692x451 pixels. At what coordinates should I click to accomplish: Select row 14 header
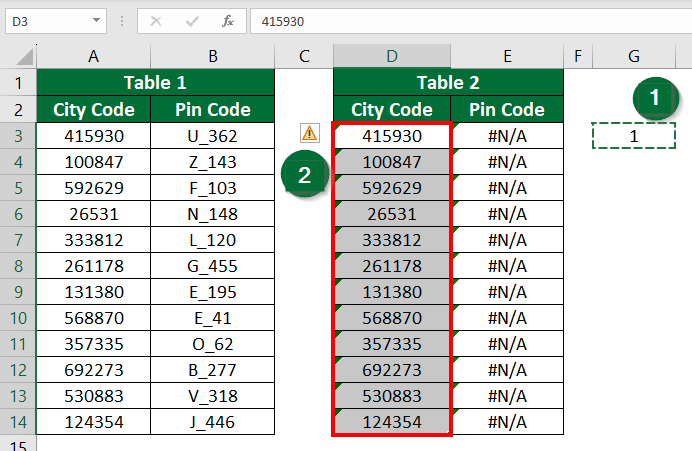click(18, 422)
